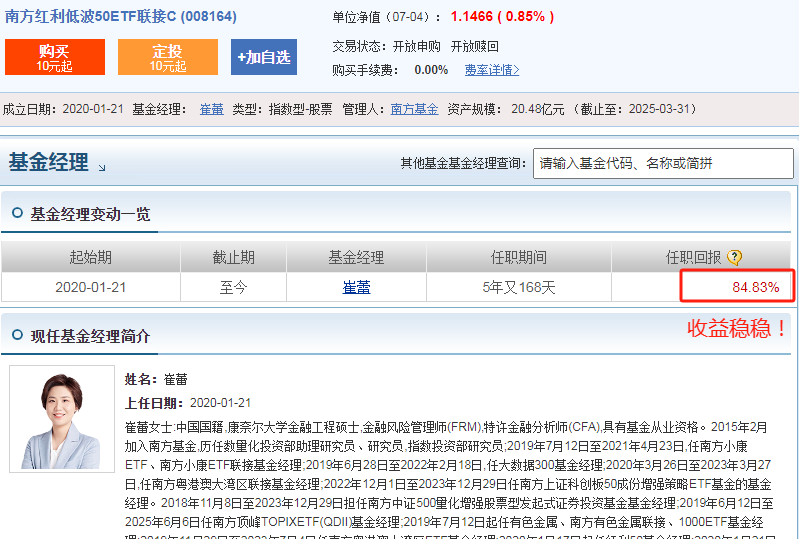This screenshot has height=539, width=799.
Task: Click the help icon beside 任职回报
Action: point(734,257)
